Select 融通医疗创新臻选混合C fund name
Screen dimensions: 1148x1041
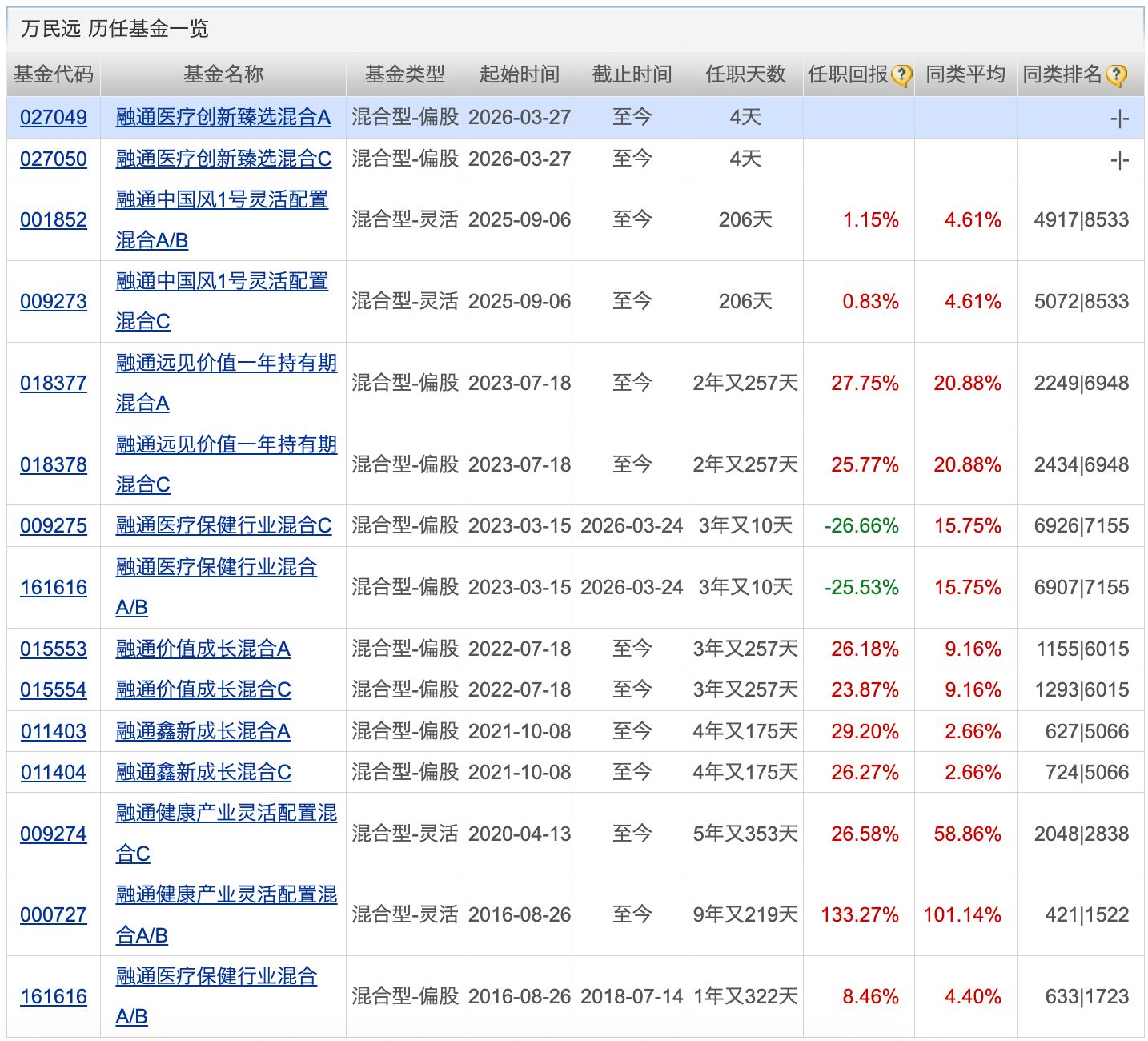tap(223, 159)
